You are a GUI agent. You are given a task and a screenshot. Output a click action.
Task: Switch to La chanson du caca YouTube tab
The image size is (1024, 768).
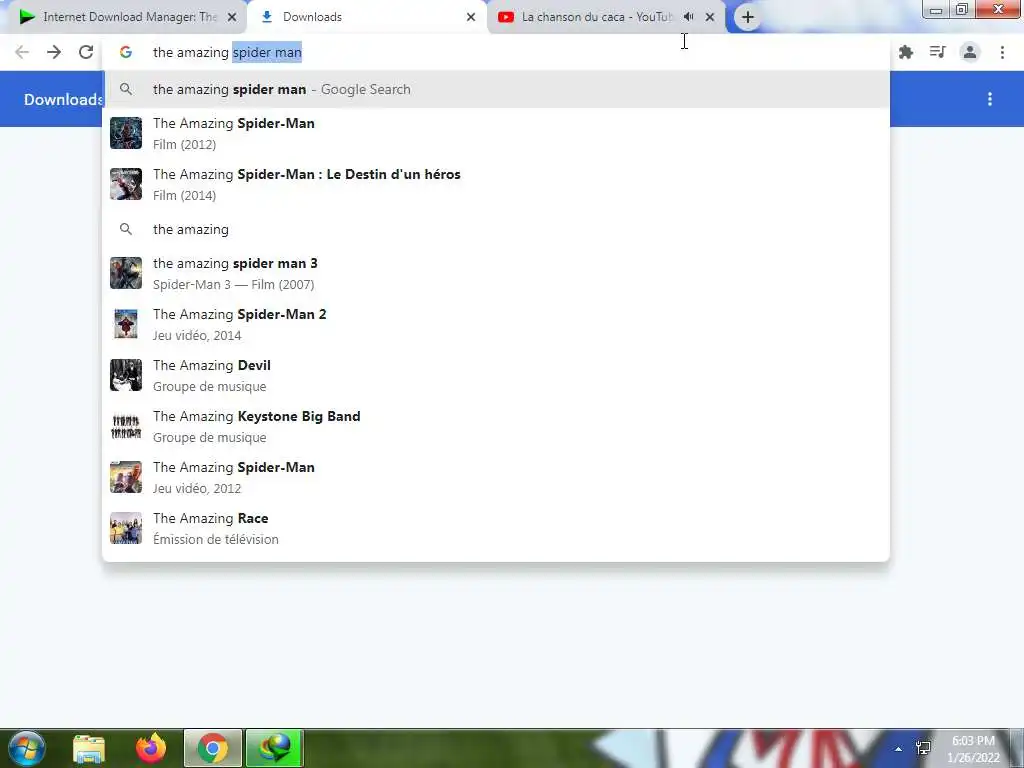606,17
